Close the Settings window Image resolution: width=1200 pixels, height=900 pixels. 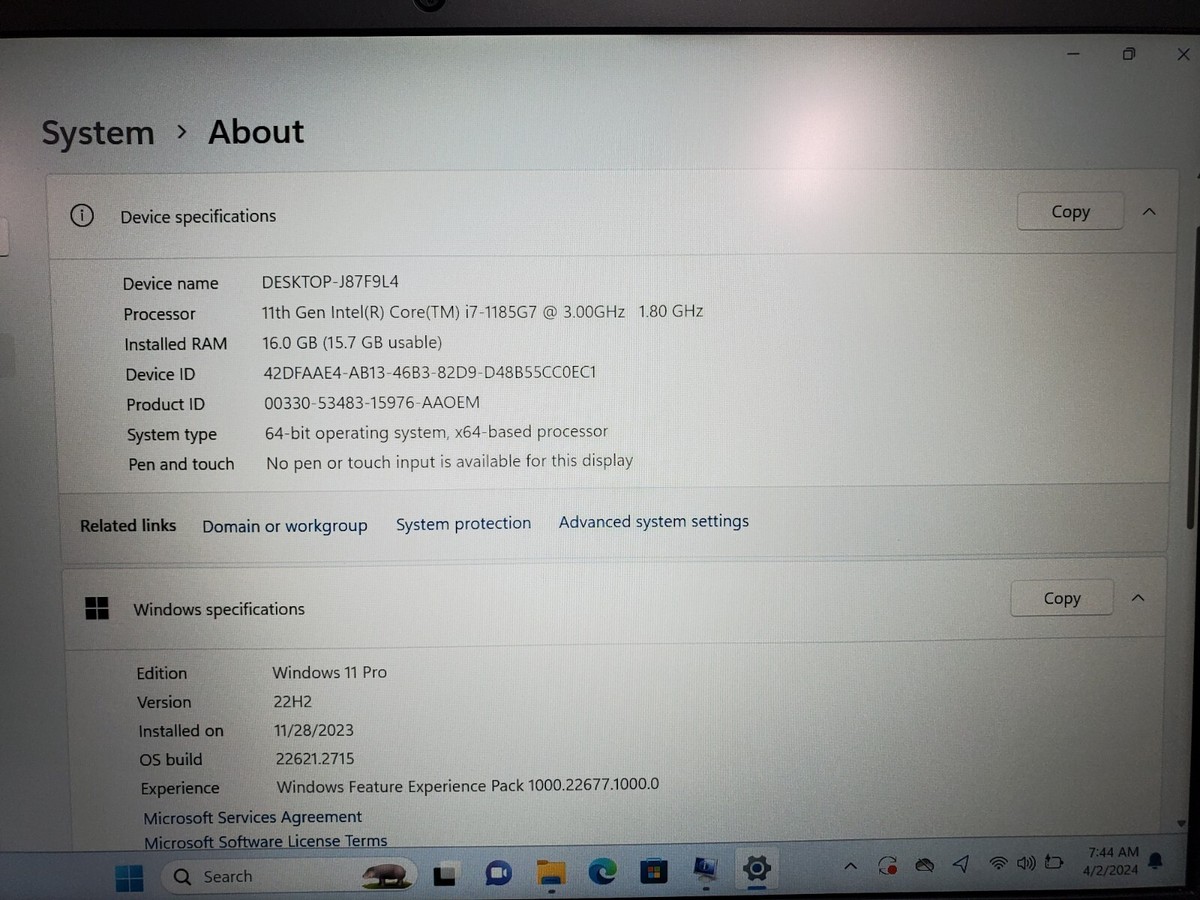1183,55
